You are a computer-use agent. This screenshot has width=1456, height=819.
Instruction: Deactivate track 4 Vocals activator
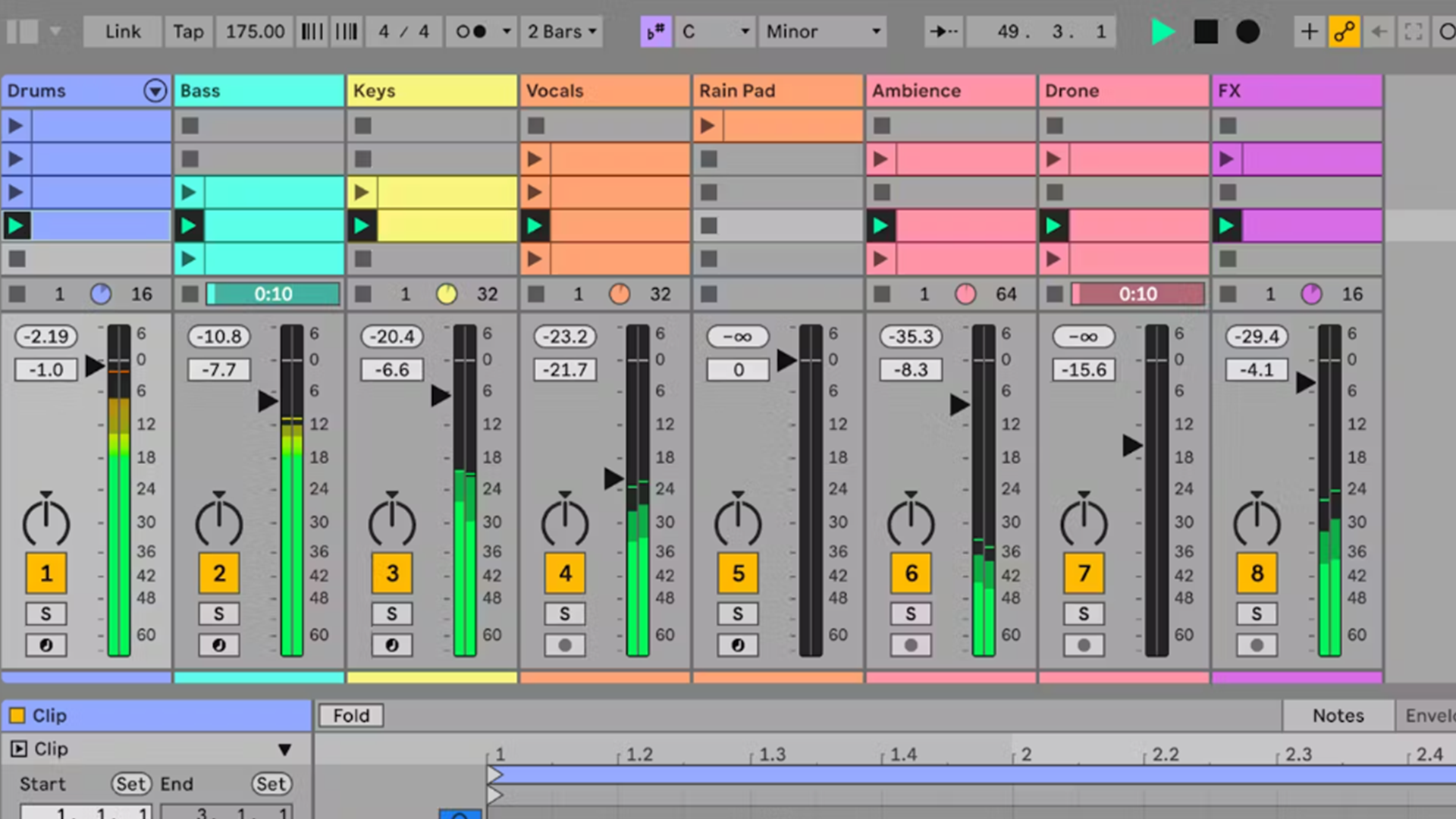pyautogui.click(x=565, y=573)
